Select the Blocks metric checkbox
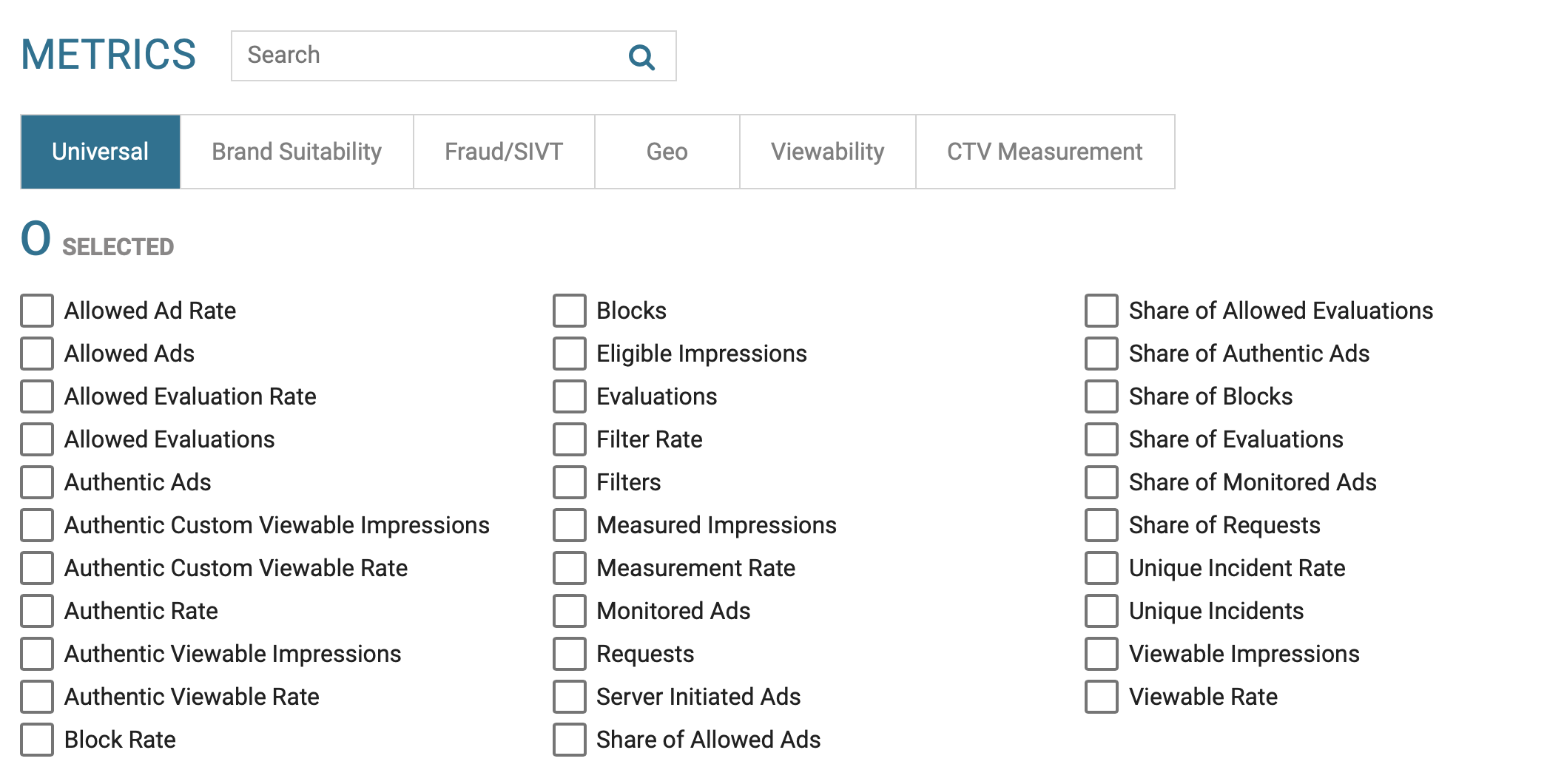 (x=570, y=311)
